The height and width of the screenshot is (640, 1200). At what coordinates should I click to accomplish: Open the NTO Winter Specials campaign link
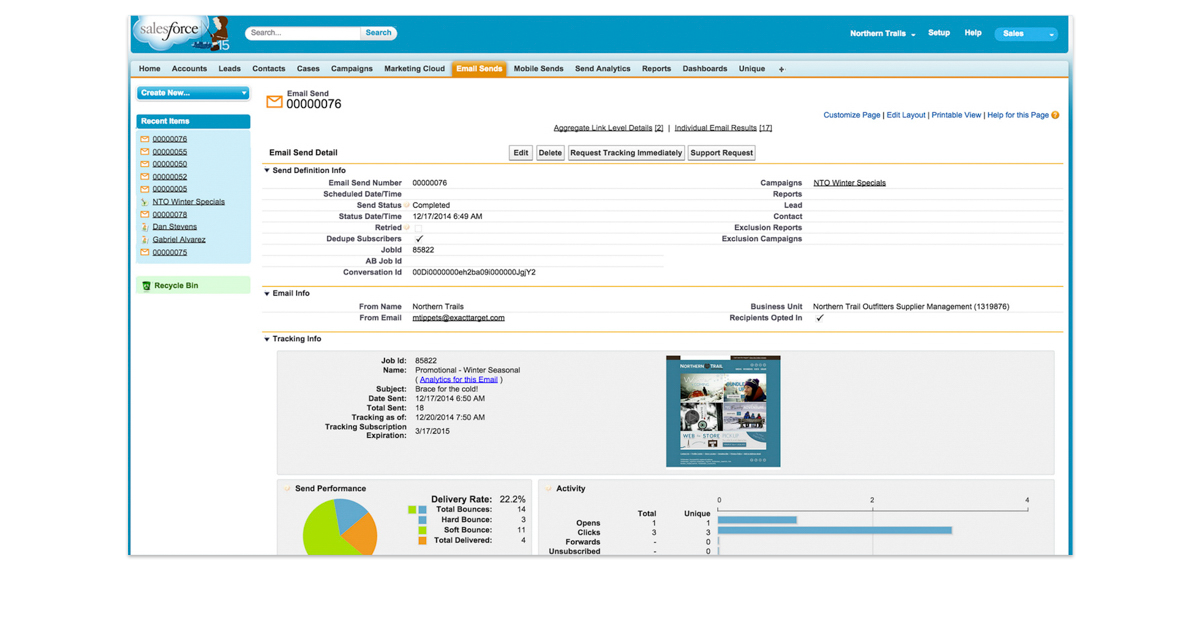(x=850, y=183)
